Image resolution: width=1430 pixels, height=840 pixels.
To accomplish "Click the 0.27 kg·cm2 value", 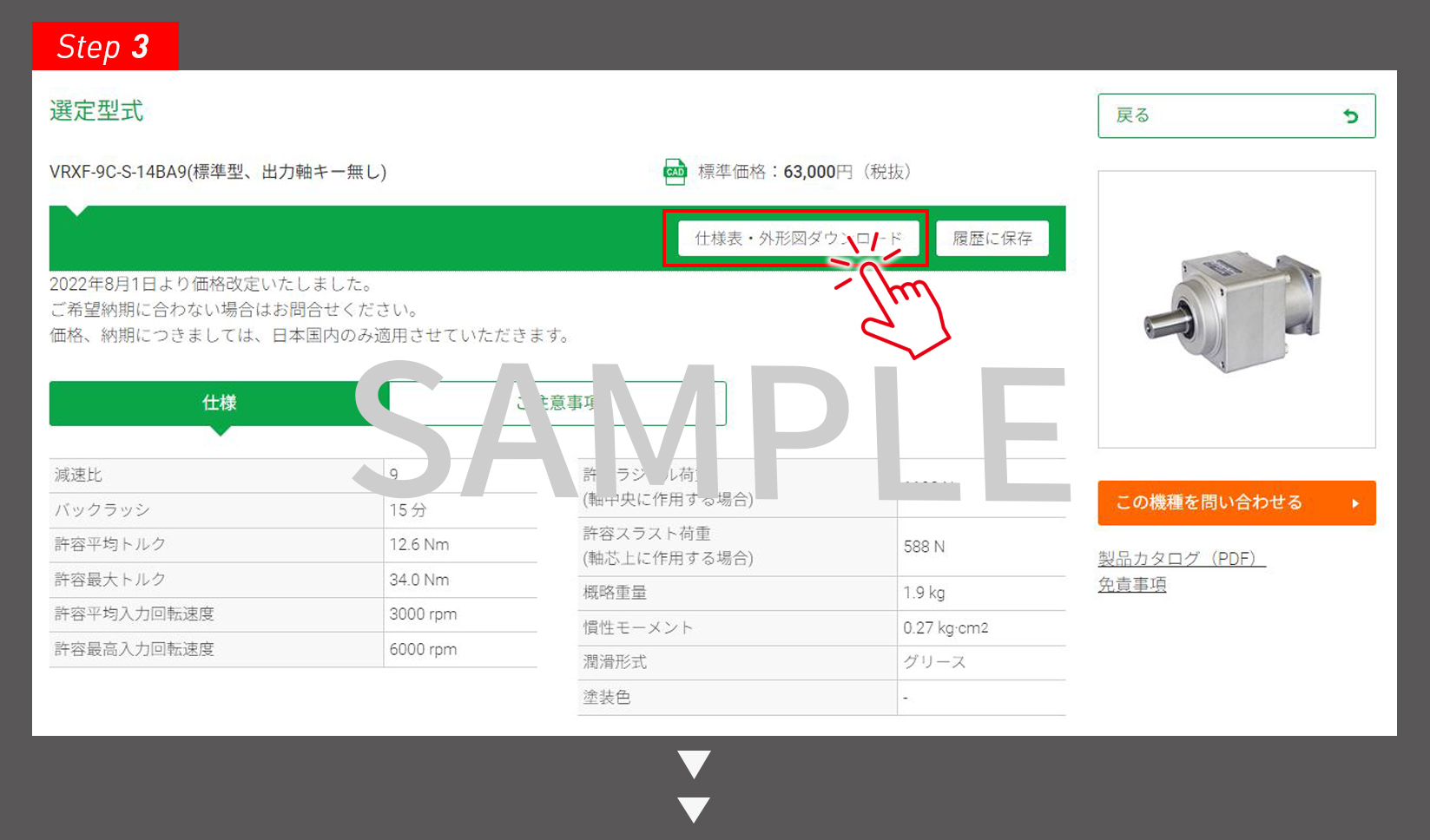I will [x=946, y=627].
